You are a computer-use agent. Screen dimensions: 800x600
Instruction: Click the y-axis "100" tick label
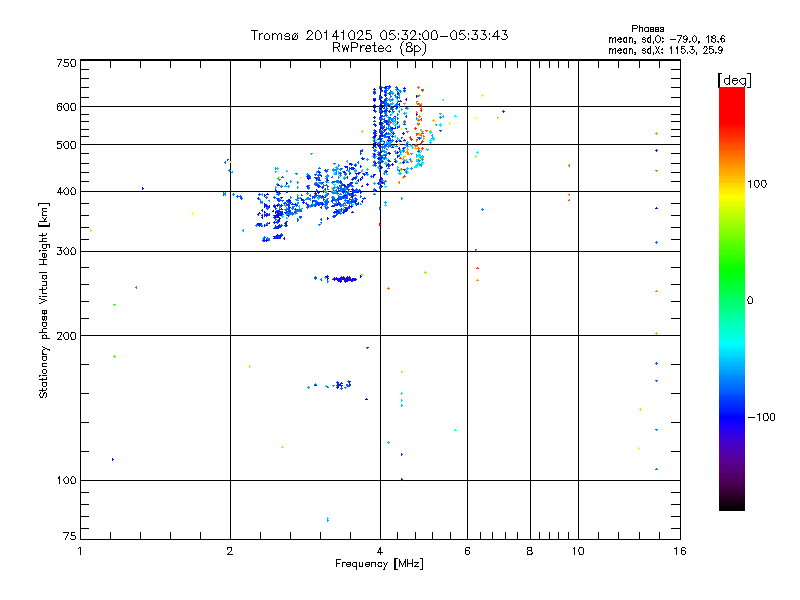point(66,481)
